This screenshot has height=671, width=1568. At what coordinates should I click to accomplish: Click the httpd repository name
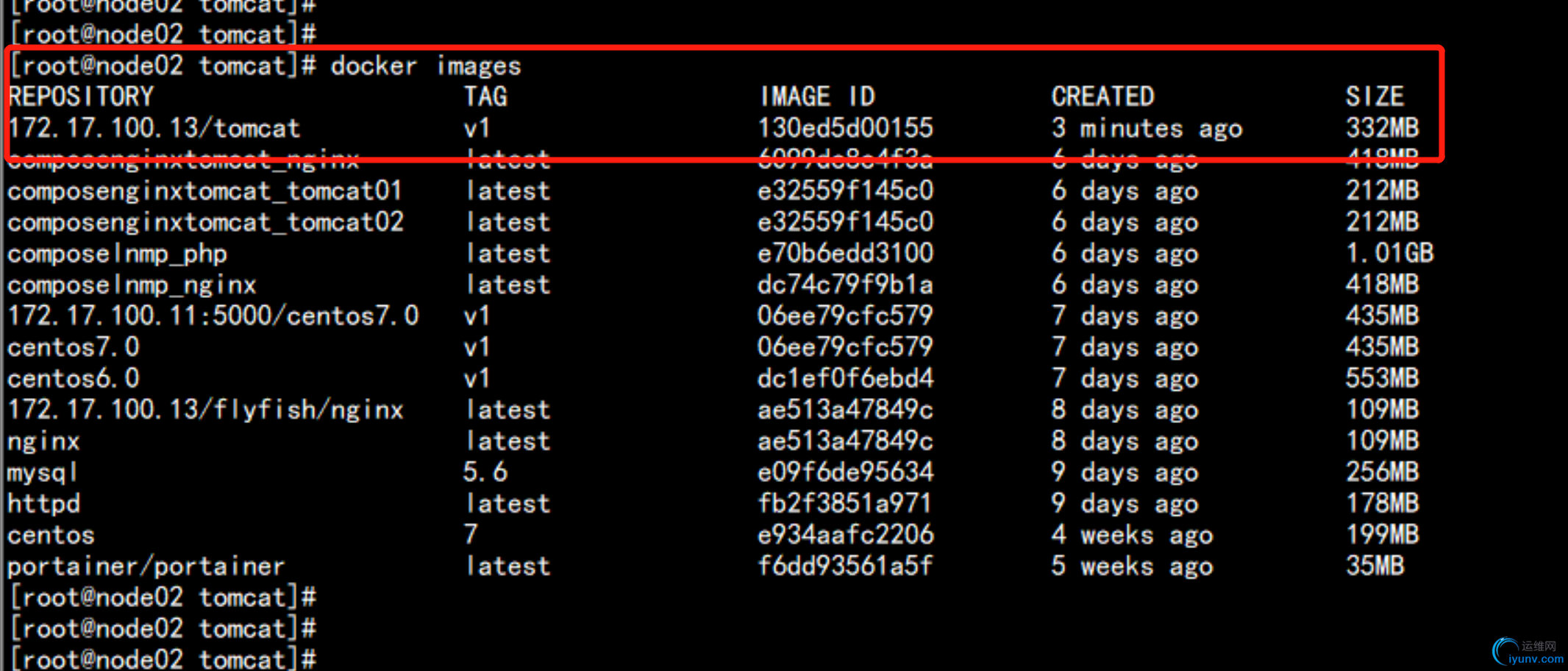[x=44, y=504]
